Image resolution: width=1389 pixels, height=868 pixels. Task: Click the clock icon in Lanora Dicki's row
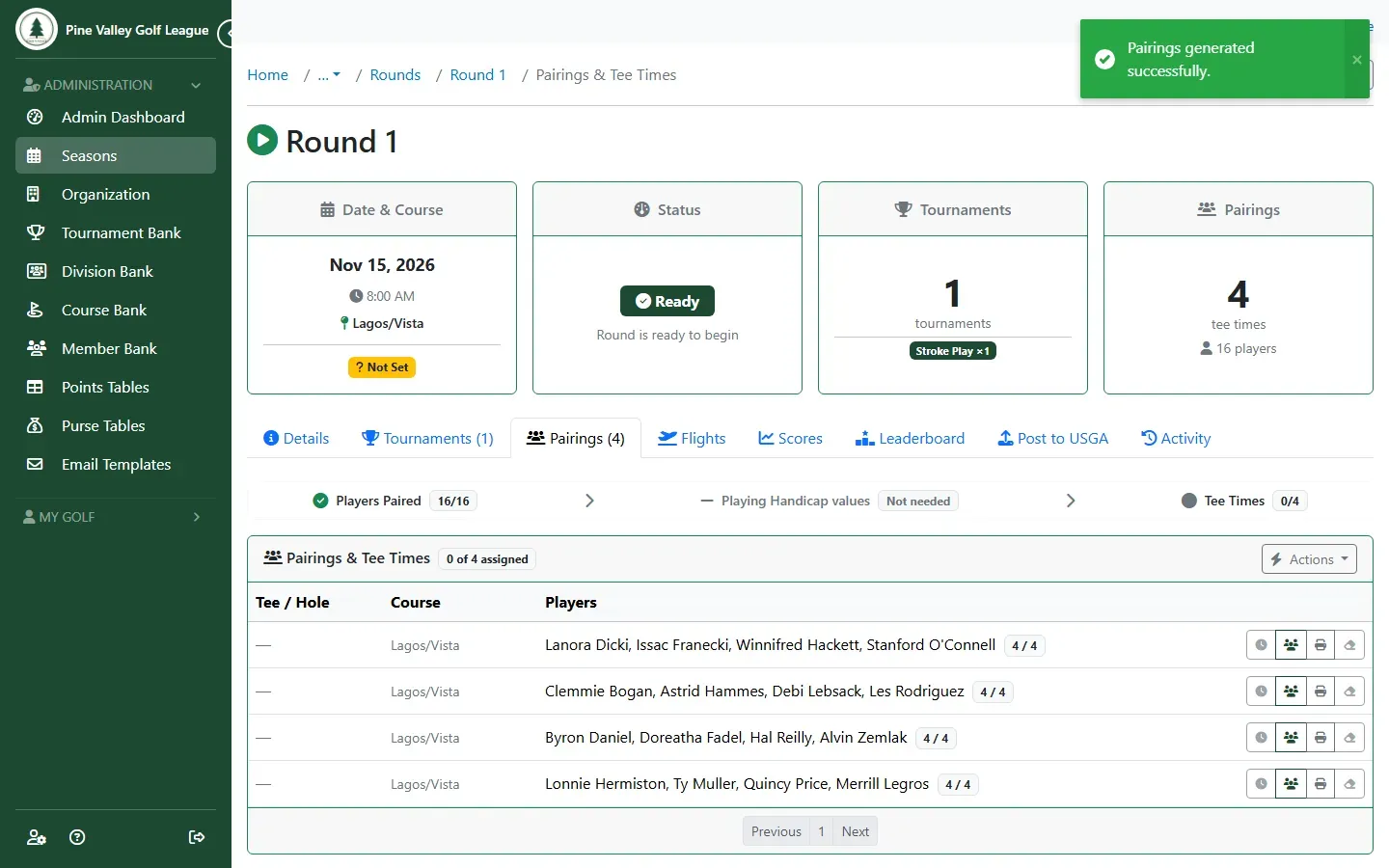tap(1261, 645)
